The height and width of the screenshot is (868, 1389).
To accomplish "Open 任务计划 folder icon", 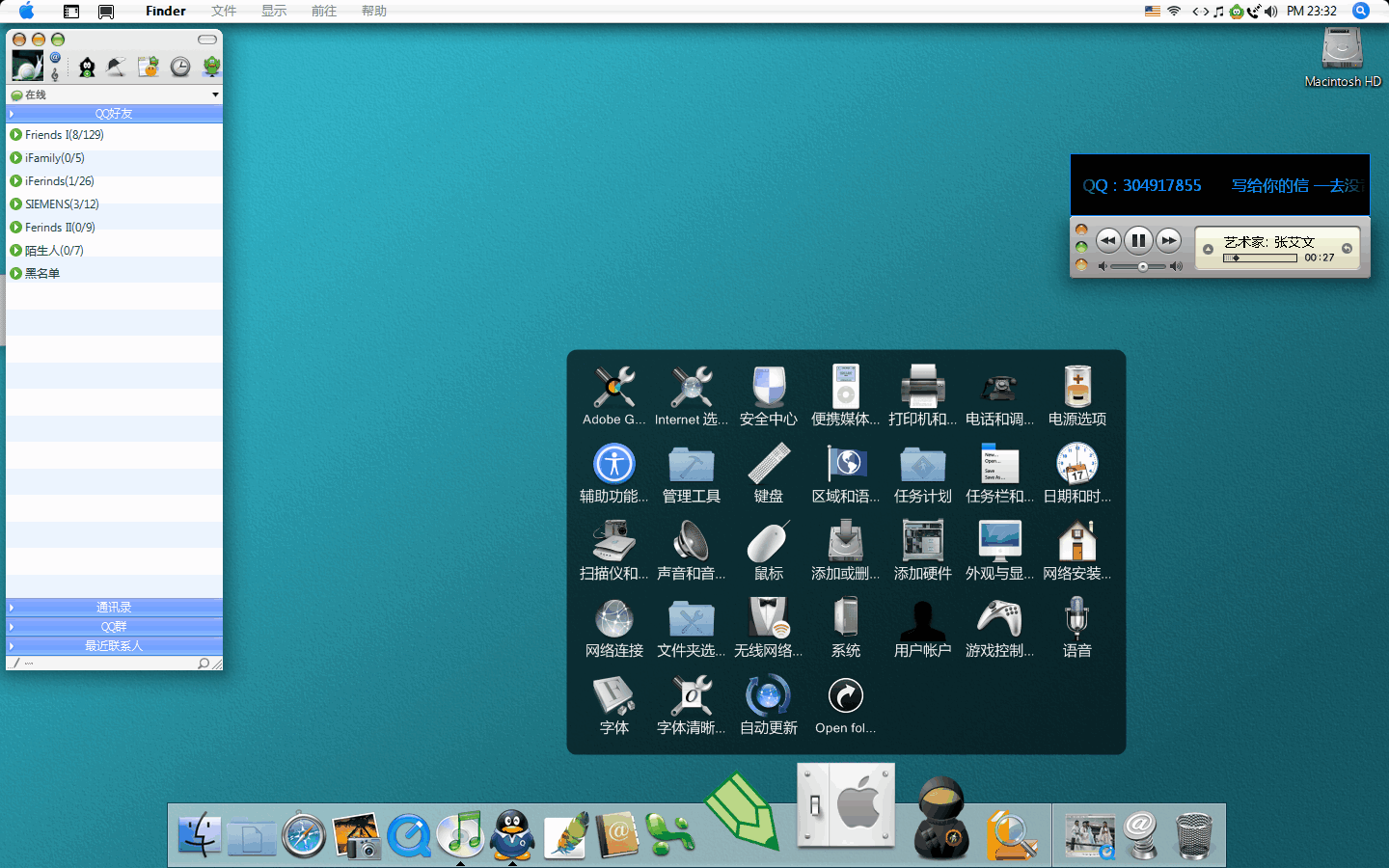I will click(x=923, y=464).
